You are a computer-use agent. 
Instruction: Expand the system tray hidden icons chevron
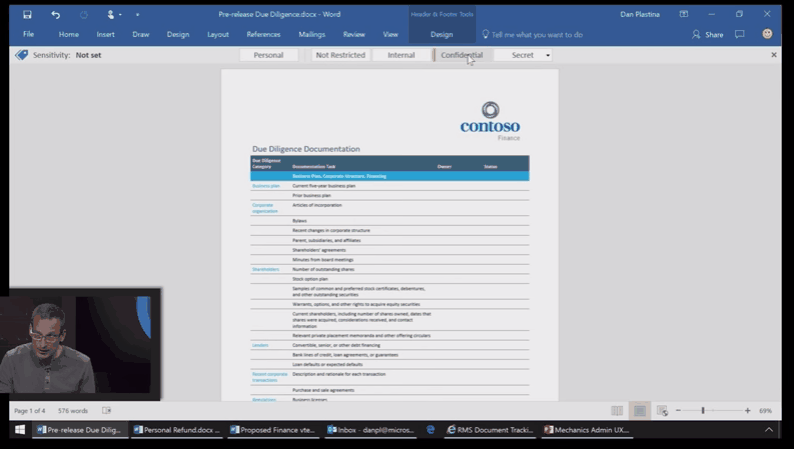tap(769, 430)
